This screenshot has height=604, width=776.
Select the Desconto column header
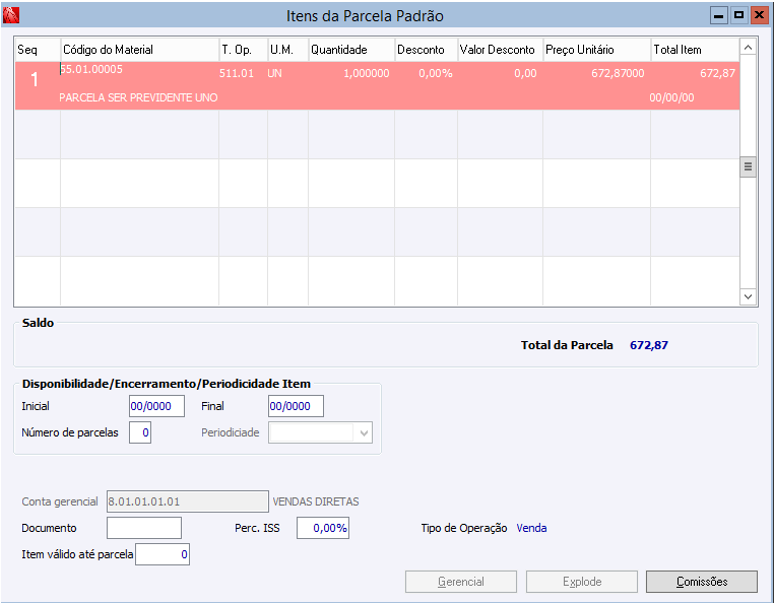(x=426, y=50)
